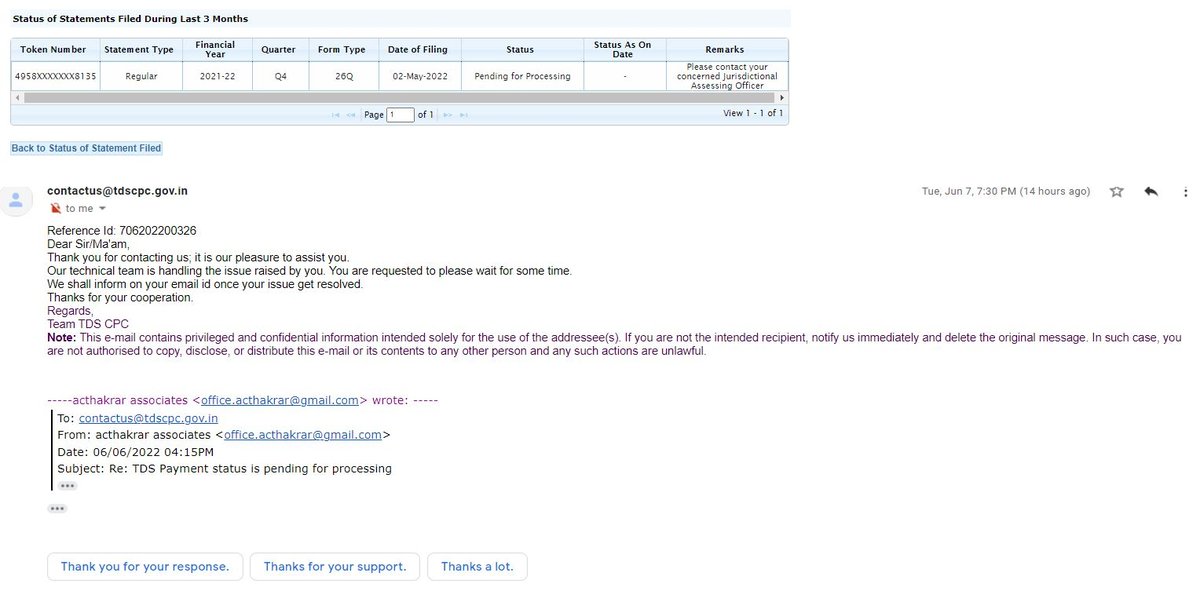Click the 'Regular' statement type cell
This screenshot has width=1200, height=591.
click(x=141, y=76)
